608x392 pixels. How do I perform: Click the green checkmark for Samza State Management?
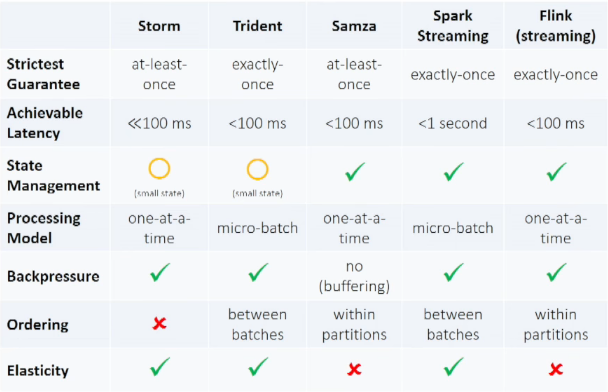[x=354, y=172]
